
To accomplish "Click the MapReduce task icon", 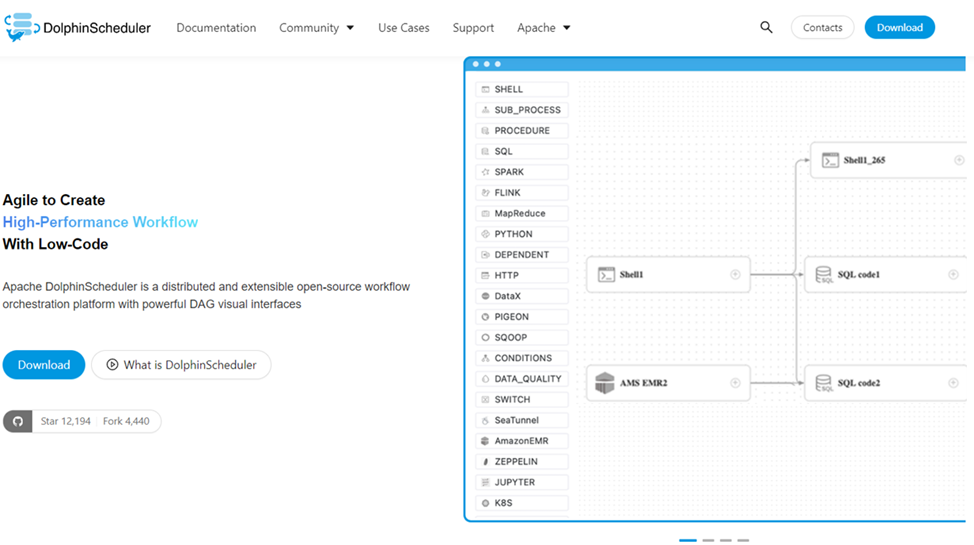I will (486, 213).
